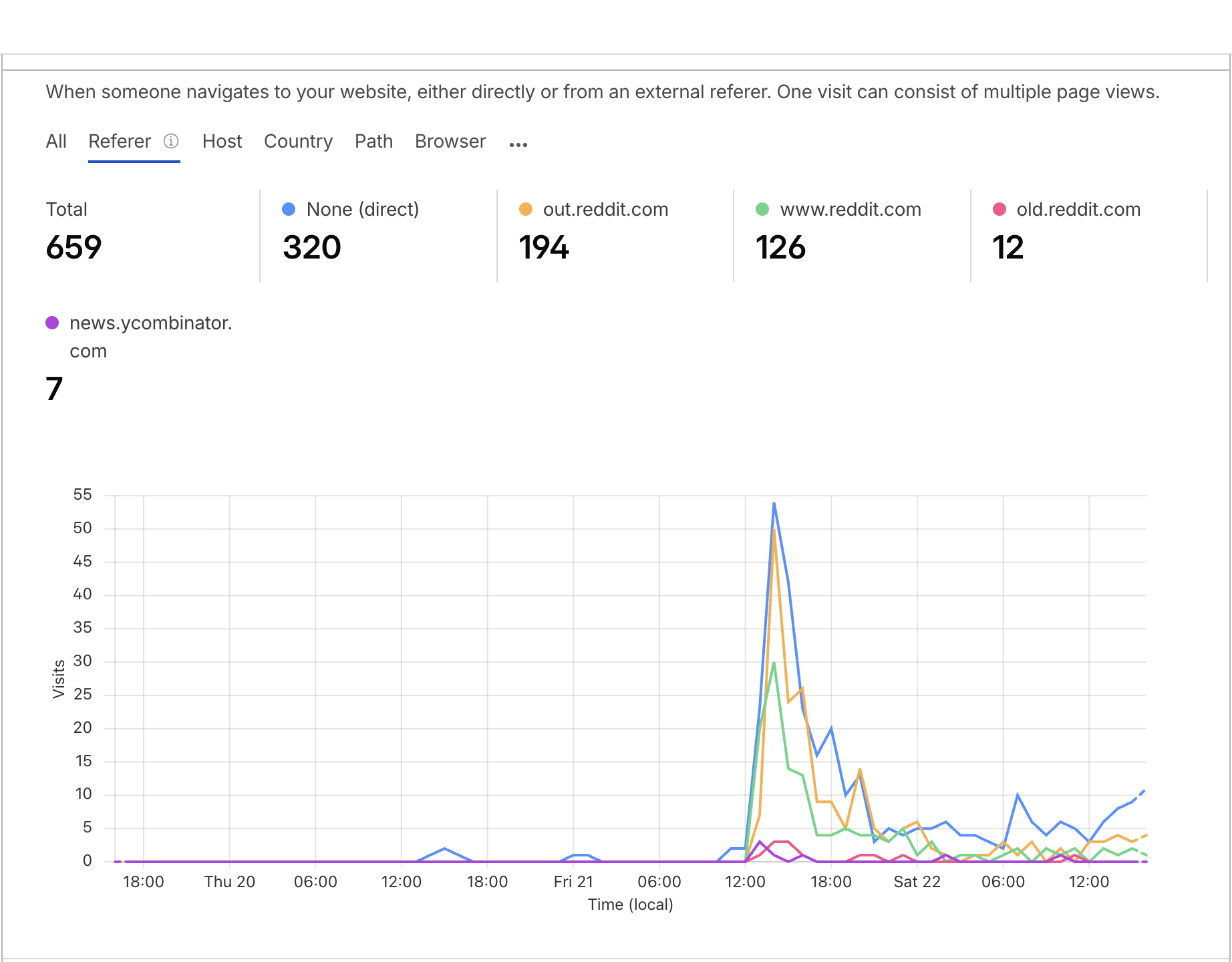Image resolution: width=1232 pixels, height=962 pixels.
Task: Open the Path breakdown option
Action: pyautogui.click(x=373, y=141)
